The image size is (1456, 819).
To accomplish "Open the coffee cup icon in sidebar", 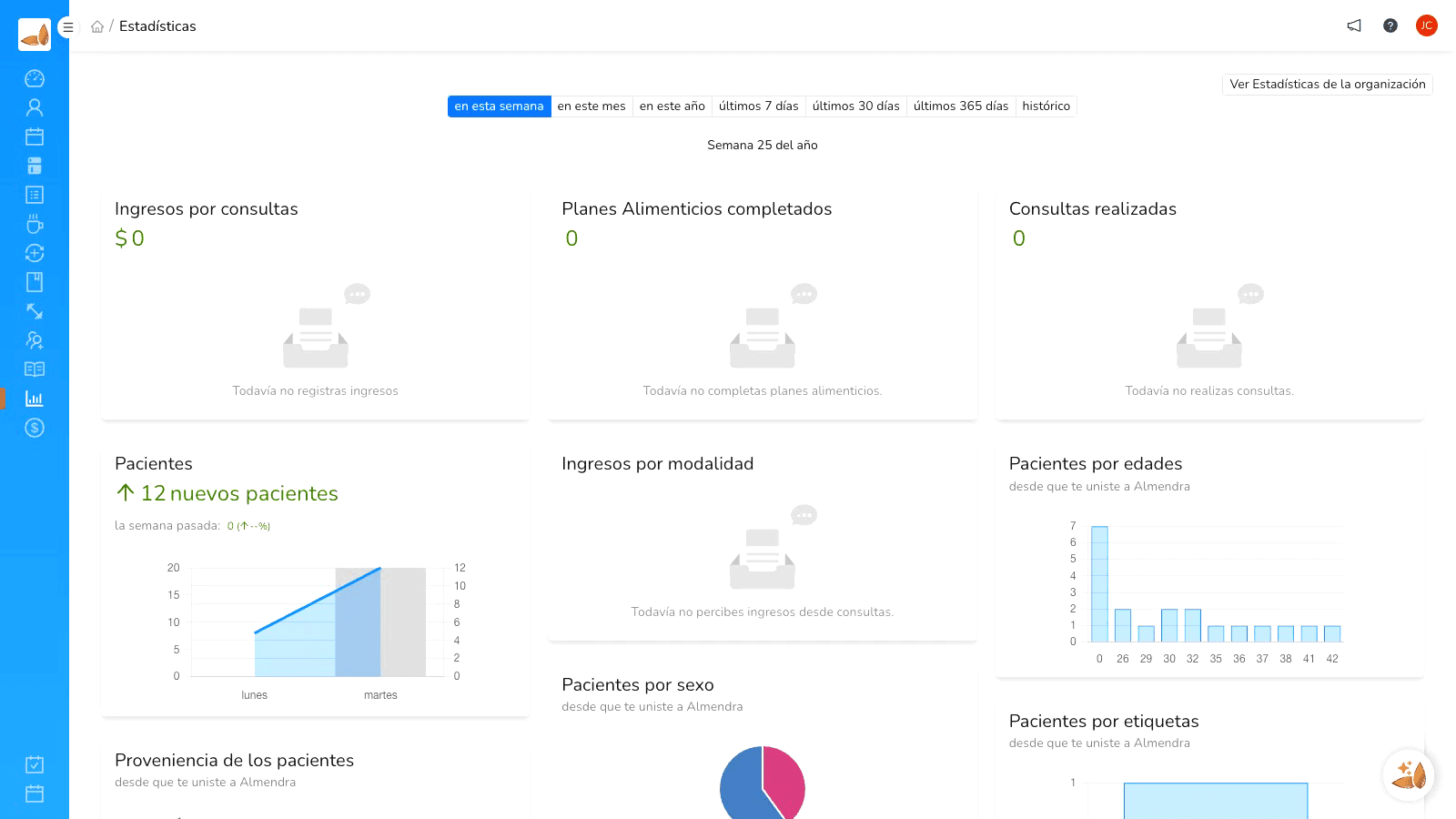I will point(35,224).
